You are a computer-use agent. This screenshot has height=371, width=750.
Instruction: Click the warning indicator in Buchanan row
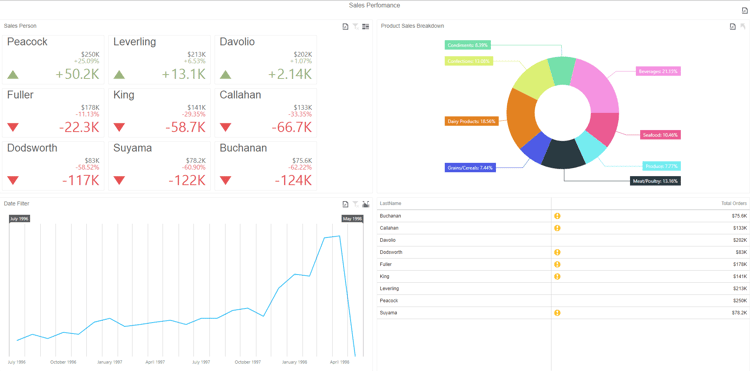click(x=557, y=216)
